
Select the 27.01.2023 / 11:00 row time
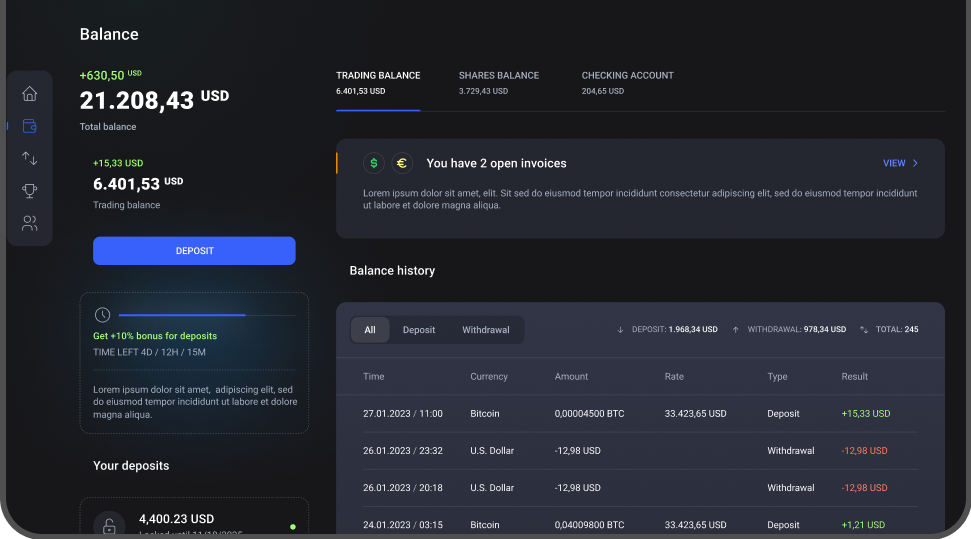pos(403,413)
